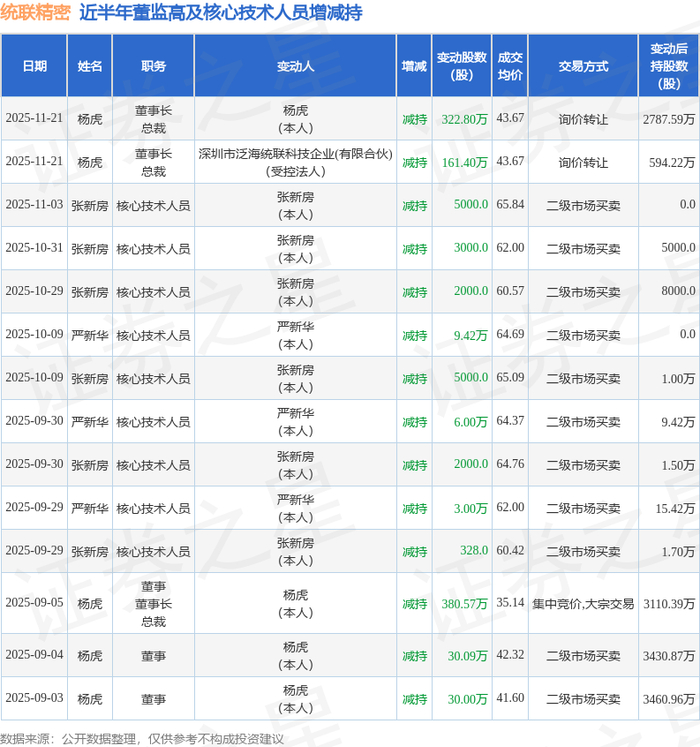Click the 380.57万 share change value
The height and width of the screenshot is (747, 700).
464,604
